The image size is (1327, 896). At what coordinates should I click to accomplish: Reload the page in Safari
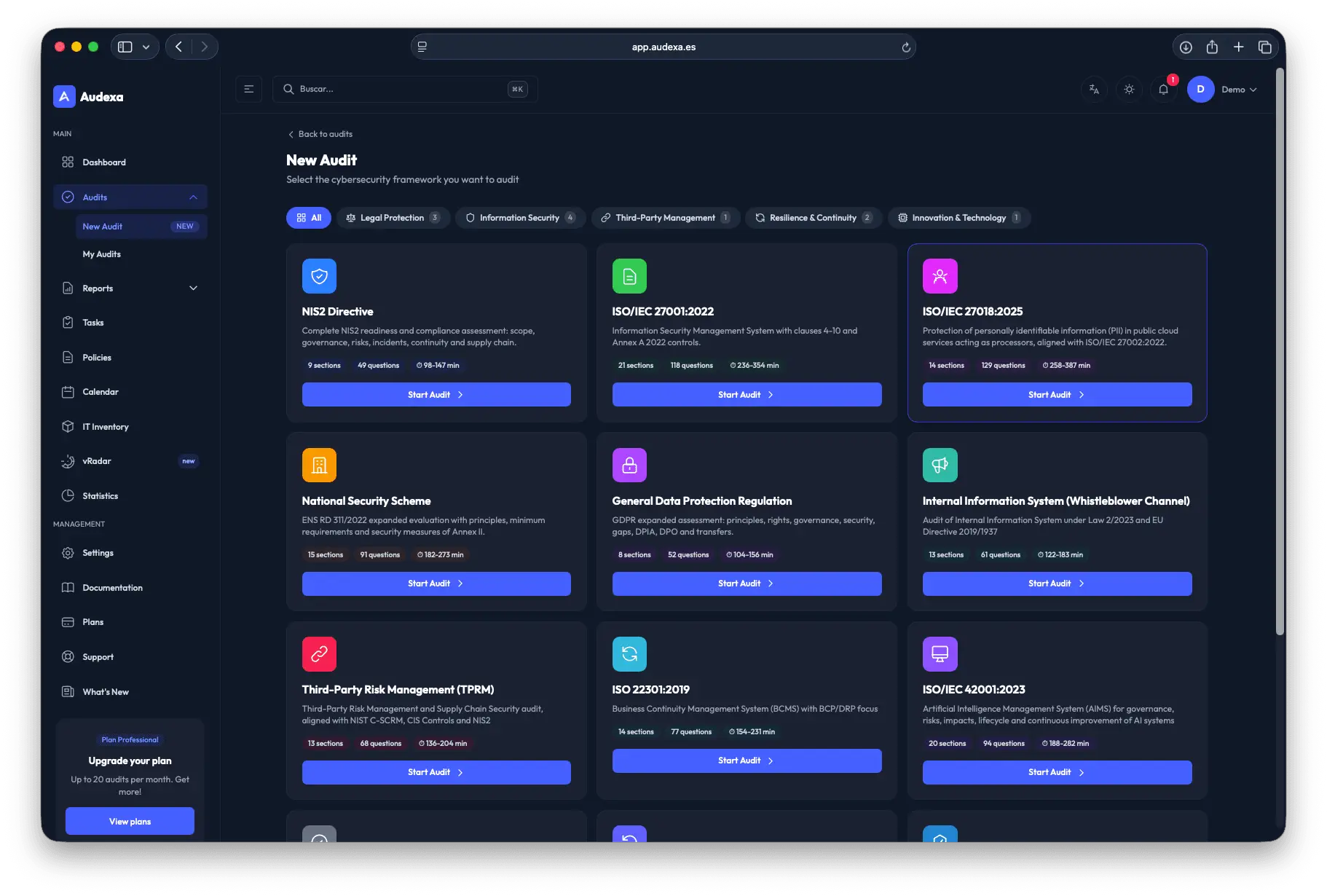point(906,47)
